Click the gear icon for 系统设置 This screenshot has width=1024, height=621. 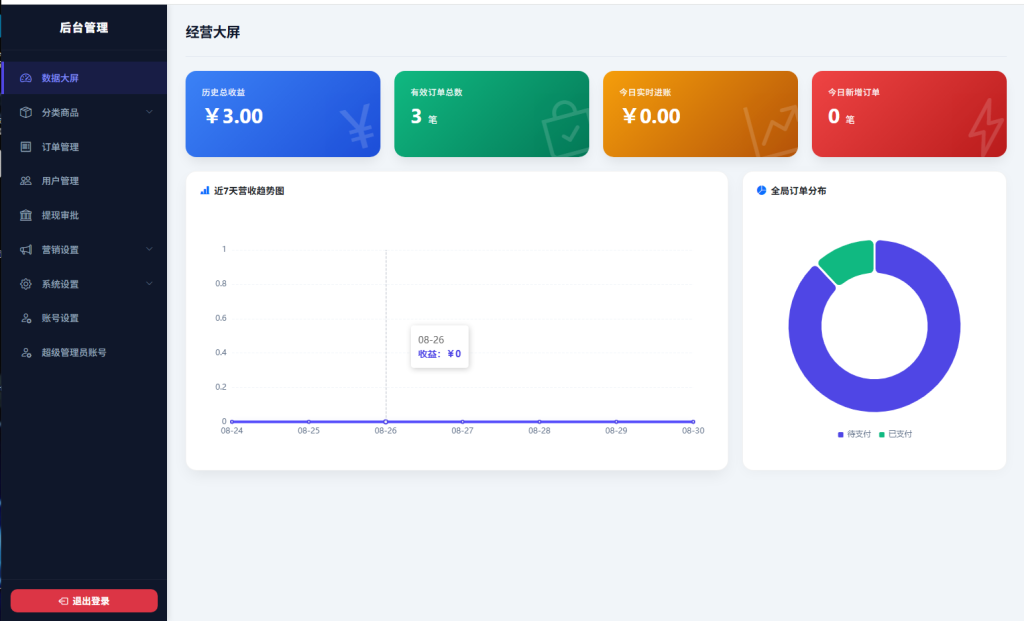[x=25, y=284]
